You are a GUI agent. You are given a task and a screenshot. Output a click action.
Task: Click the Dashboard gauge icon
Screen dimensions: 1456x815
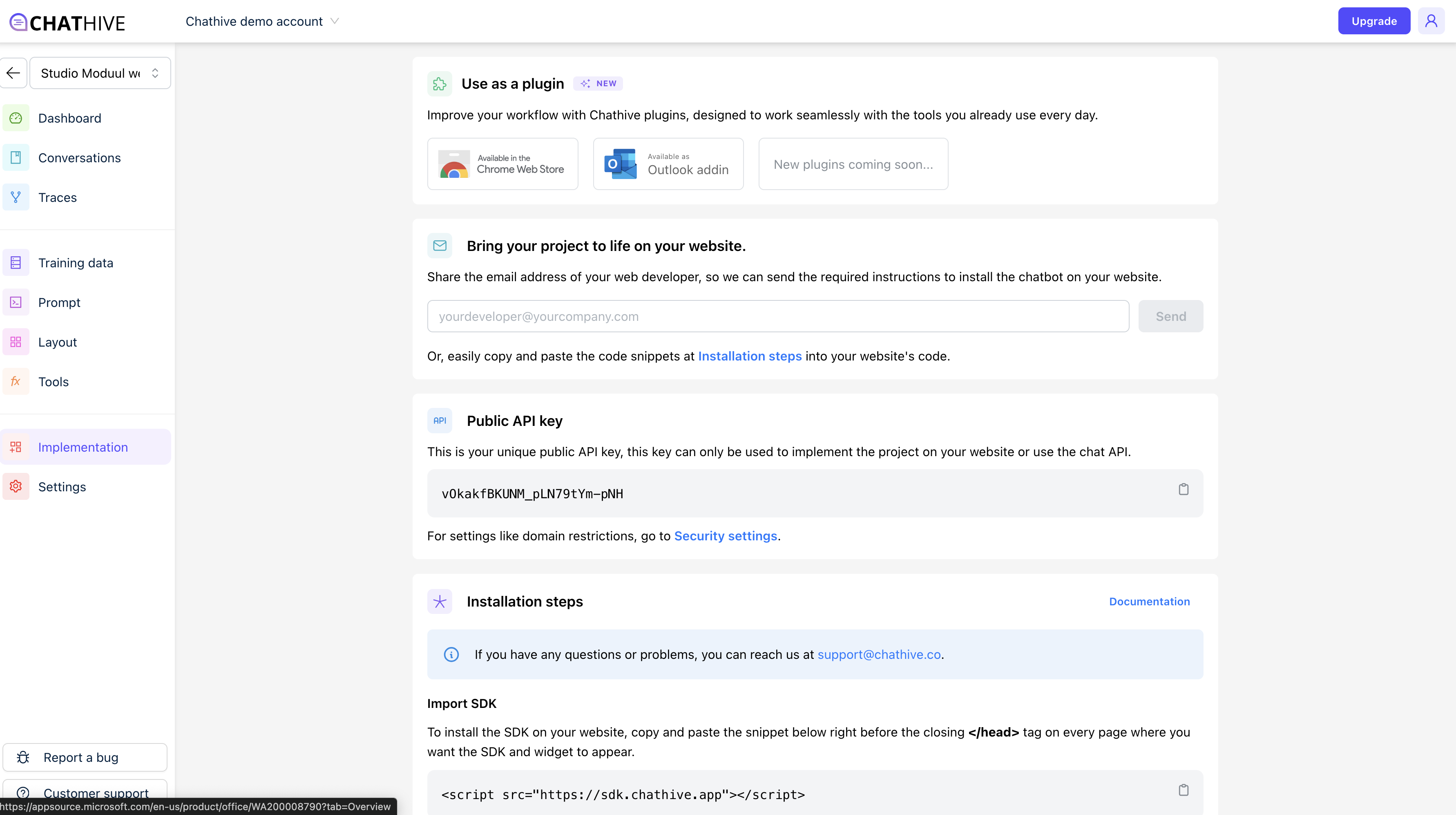(x=16, y=118)
